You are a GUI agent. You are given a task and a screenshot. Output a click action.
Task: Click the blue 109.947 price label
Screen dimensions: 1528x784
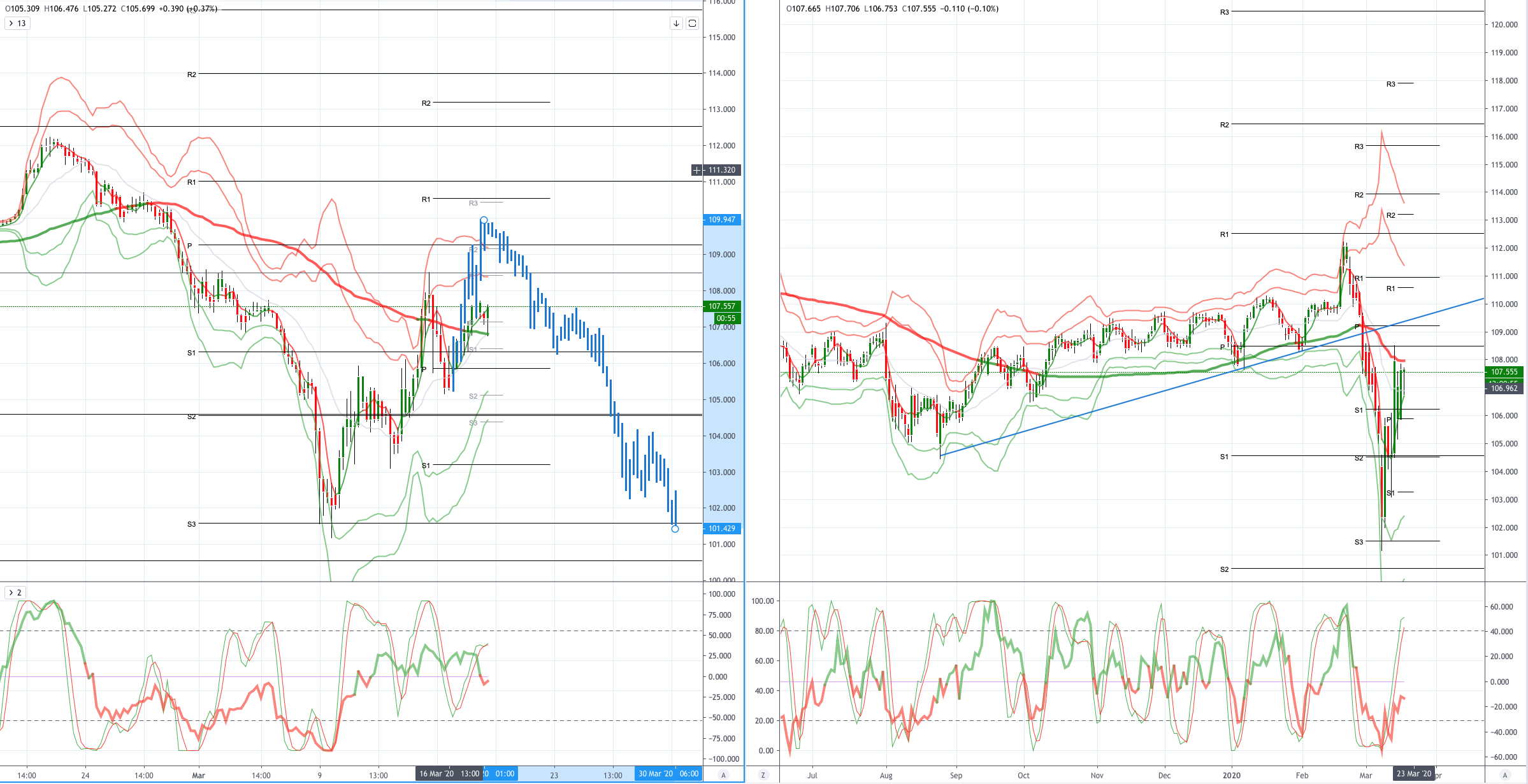(722, 220)
